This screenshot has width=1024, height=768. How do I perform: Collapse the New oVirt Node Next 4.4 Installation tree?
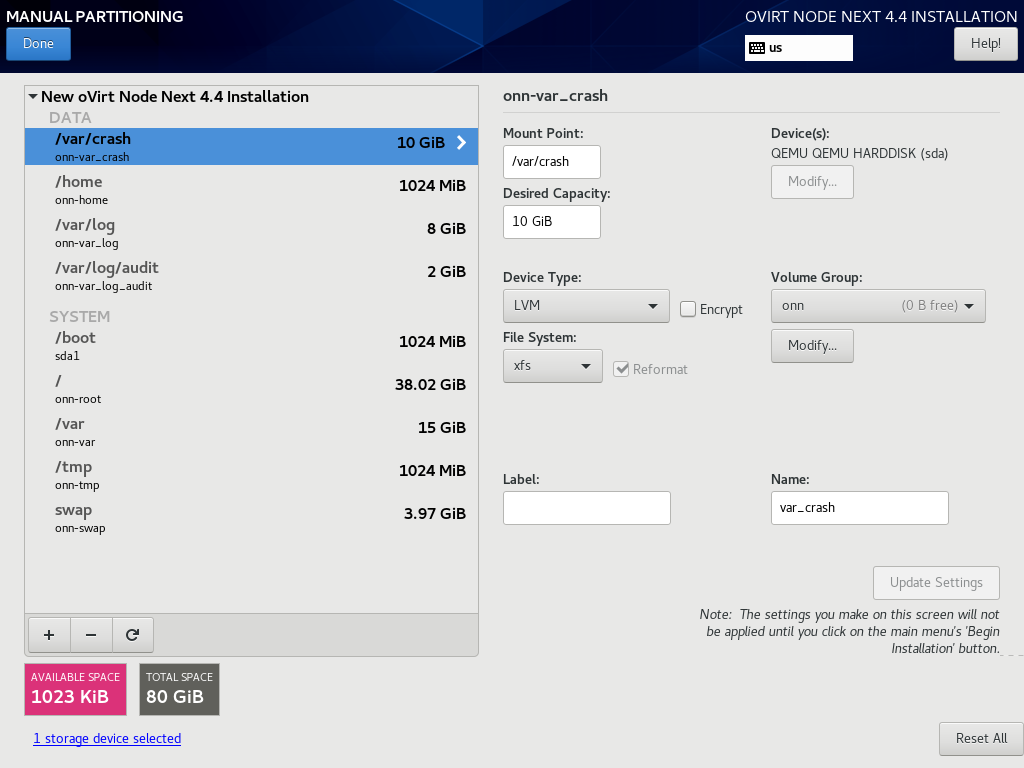pyautogui.click(x=33, y=97)
